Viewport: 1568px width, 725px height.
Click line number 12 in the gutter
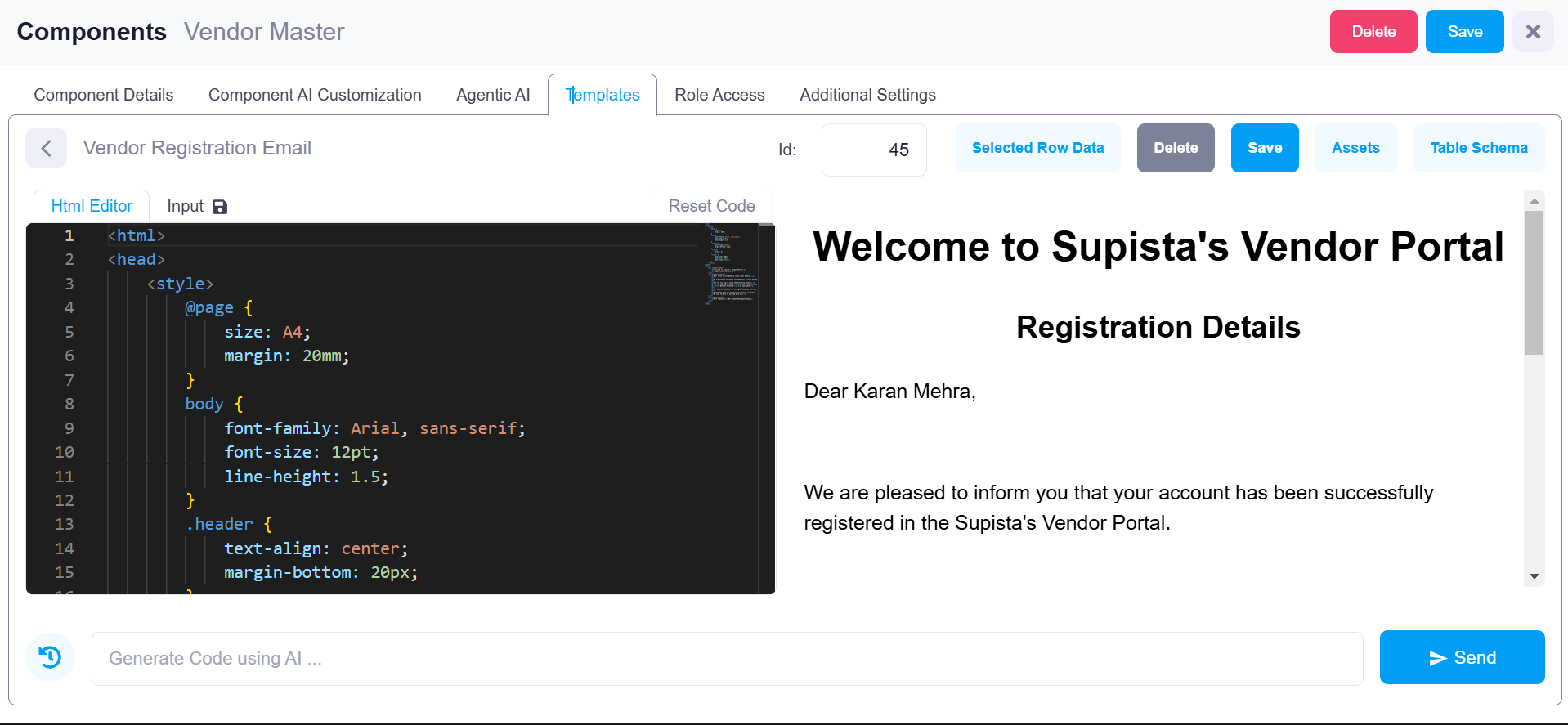(x=65, y=500)
